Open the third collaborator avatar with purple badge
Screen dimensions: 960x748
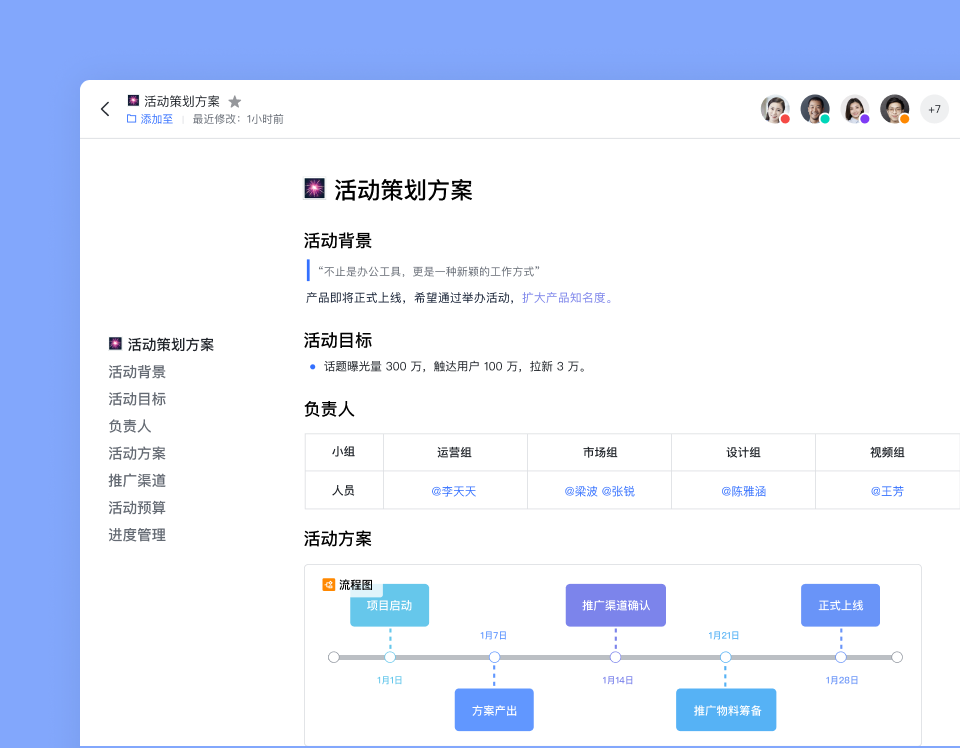[x=855, y=109]
